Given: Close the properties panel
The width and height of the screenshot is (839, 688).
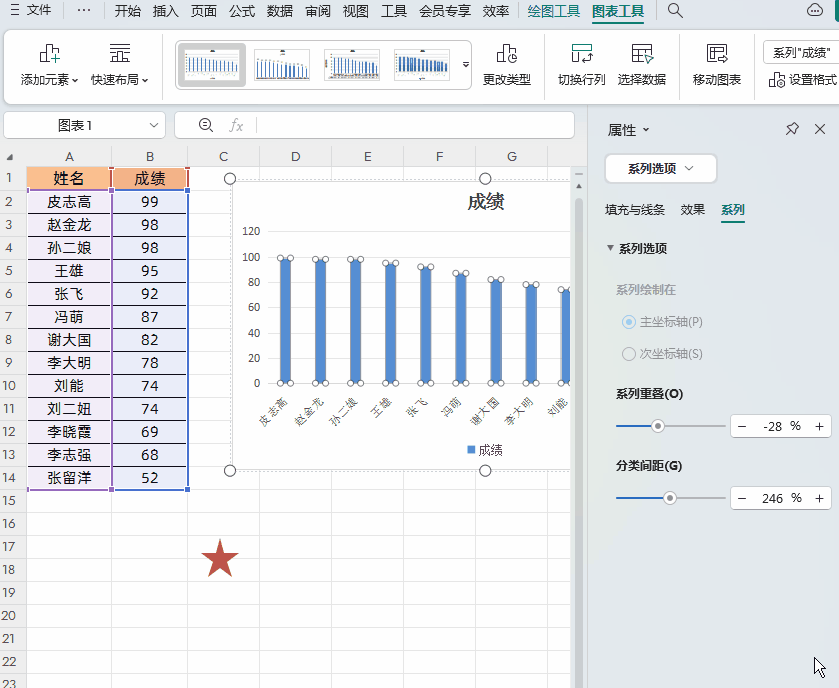Looking at the screenshot, I should (x=820, y=129).
